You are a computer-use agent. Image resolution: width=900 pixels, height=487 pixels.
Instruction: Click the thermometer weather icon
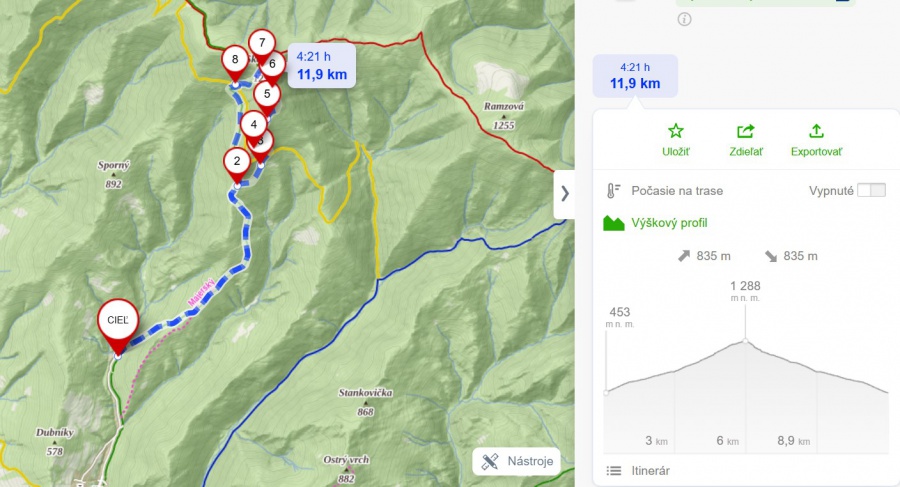(614, 191)
